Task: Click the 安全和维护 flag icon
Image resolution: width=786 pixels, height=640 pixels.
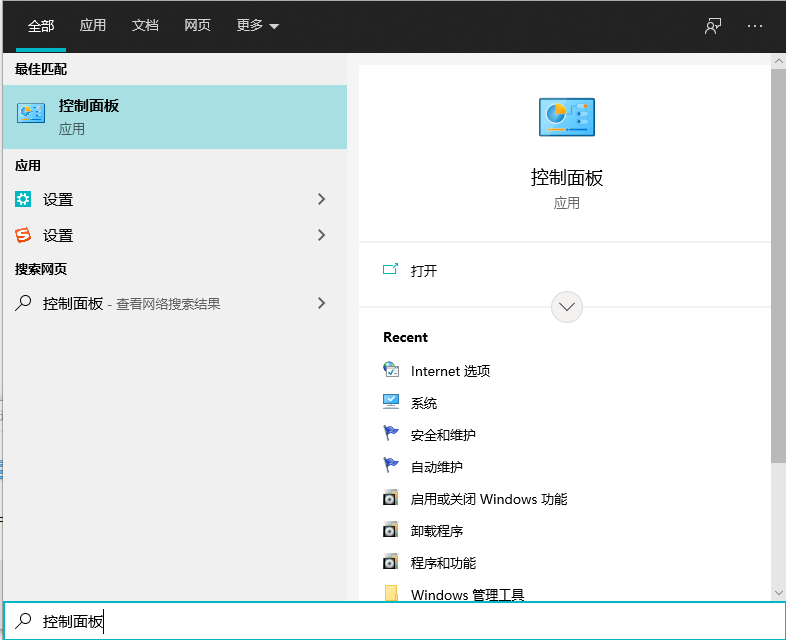Action: click(391, 434)
